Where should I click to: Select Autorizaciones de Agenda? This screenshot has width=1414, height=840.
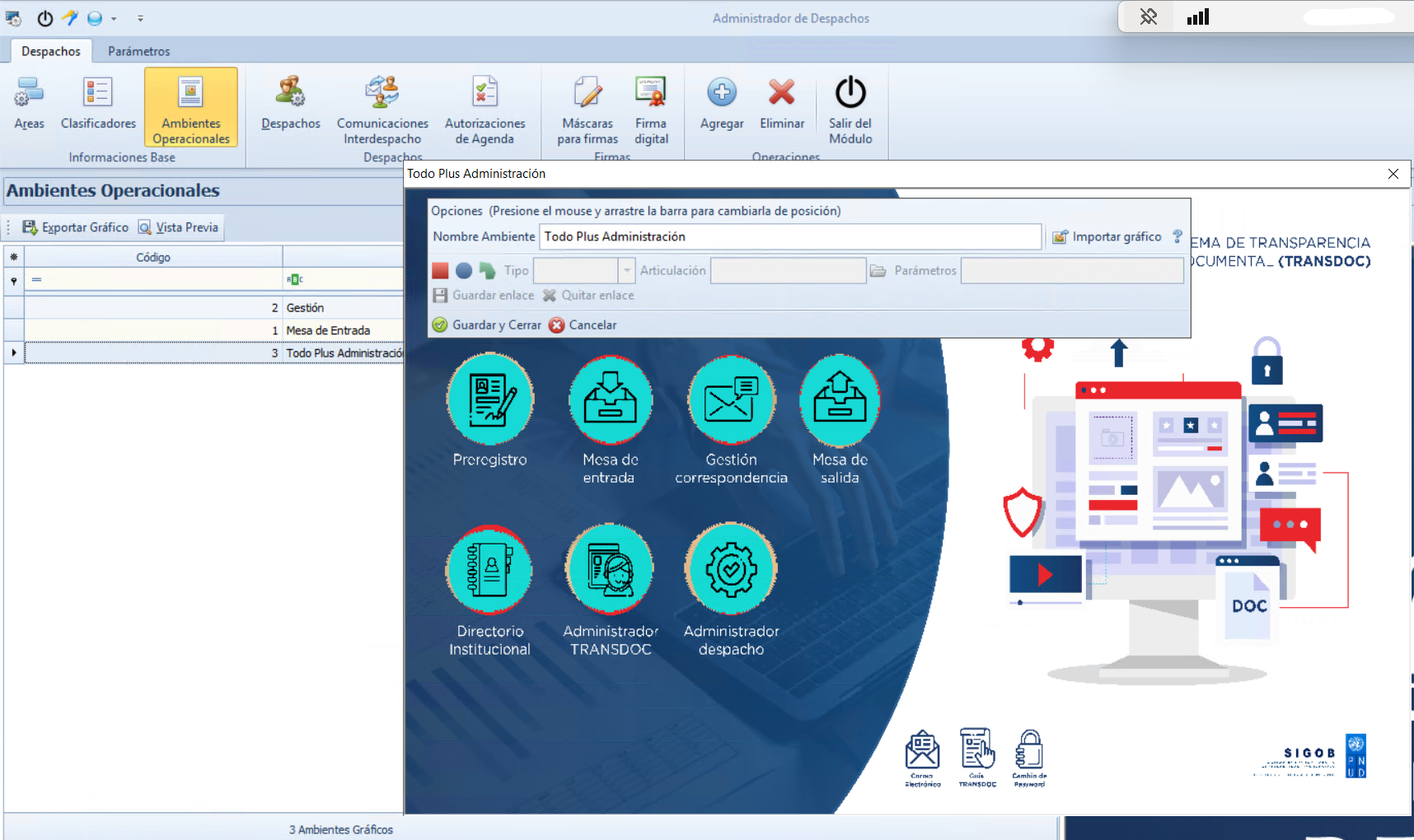pos(485,107)
